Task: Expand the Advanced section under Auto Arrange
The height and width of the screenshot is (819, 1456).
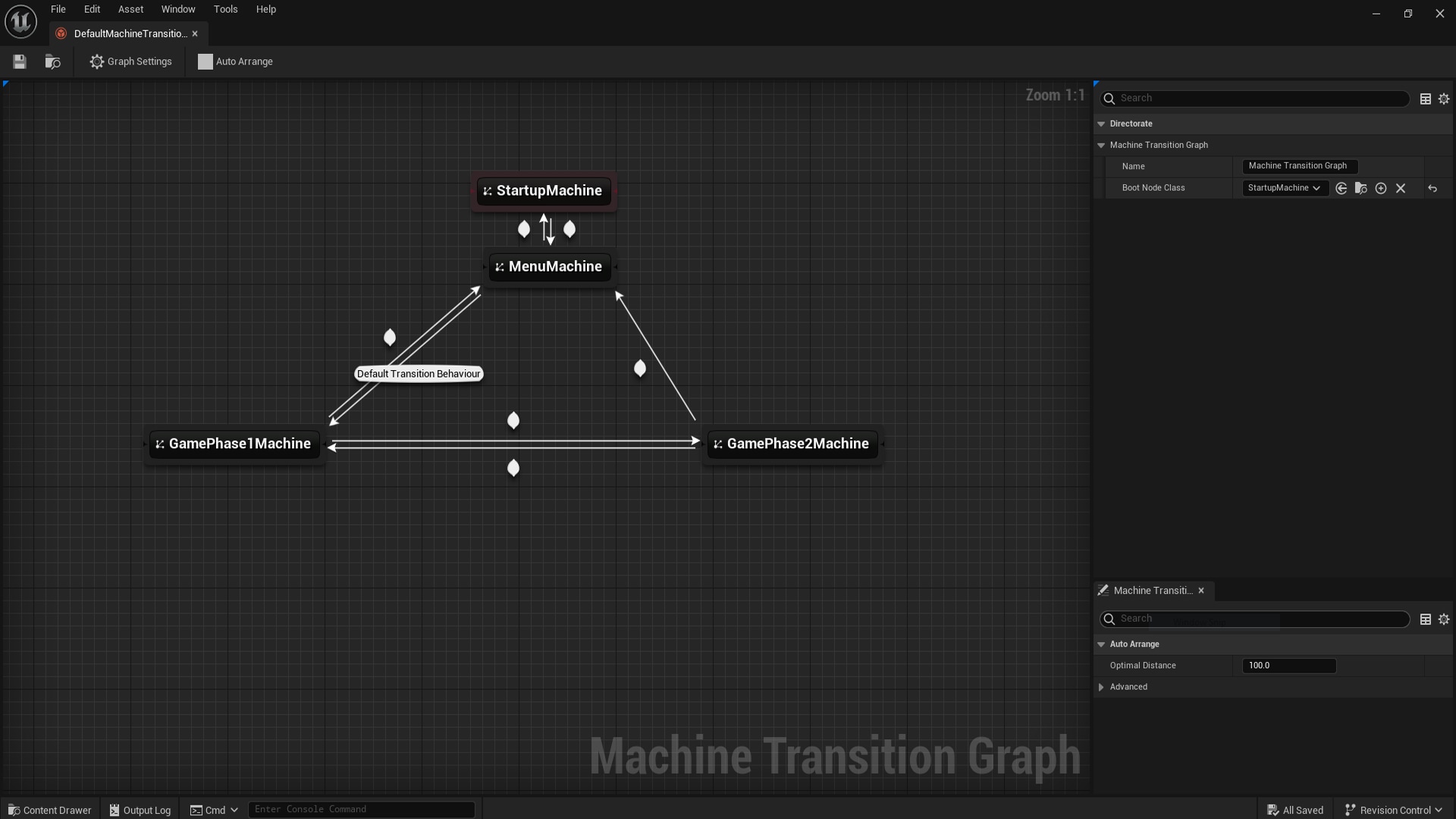Action: (x=1101, y=687)
